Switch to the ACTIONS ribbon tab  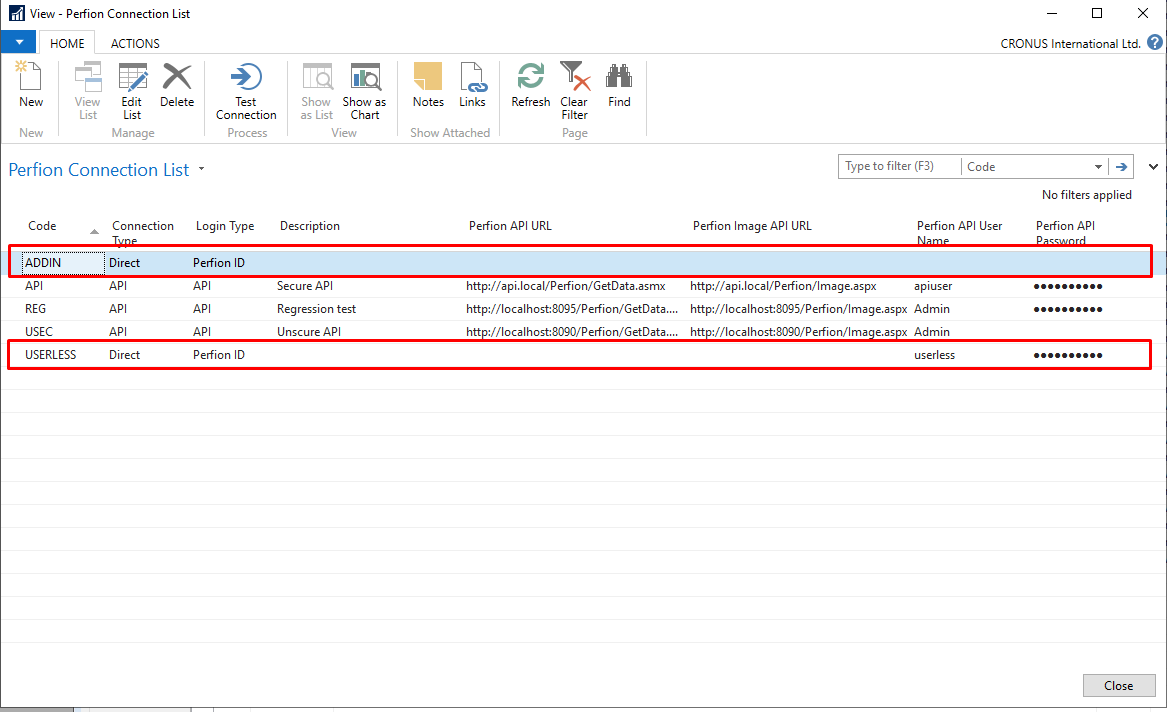[x=135, y=43]
